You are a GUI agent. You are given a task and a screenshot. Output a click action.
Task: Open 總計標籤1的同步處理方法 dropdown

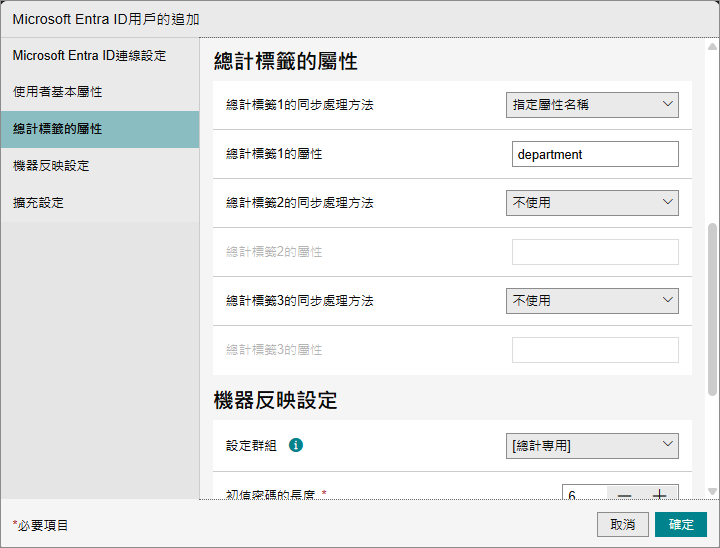point(592,104)
